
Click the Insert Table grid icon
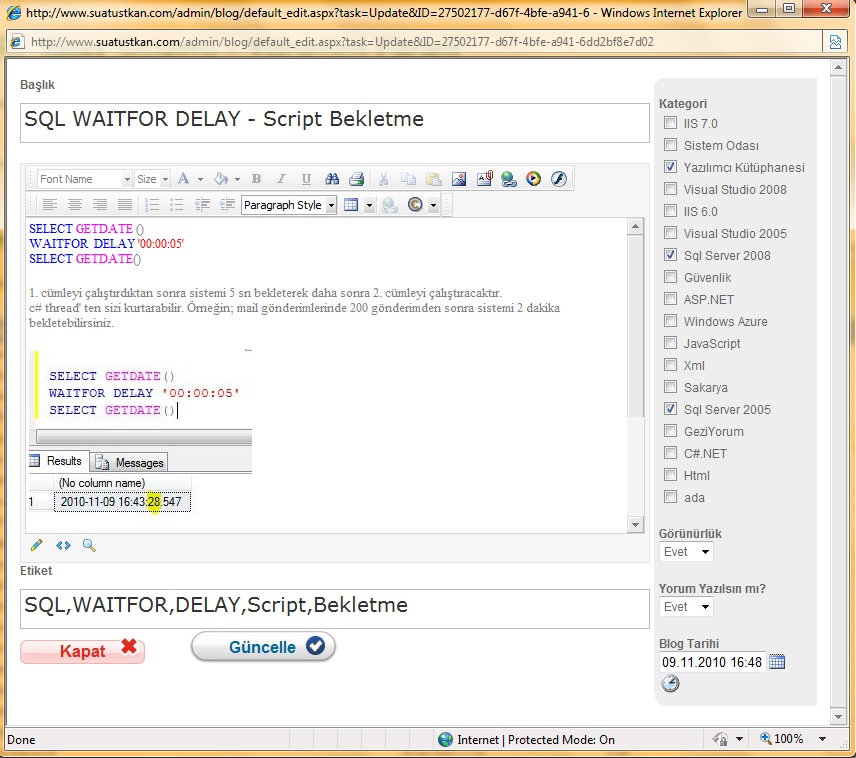pyautogui.click(x=351, y=205)
